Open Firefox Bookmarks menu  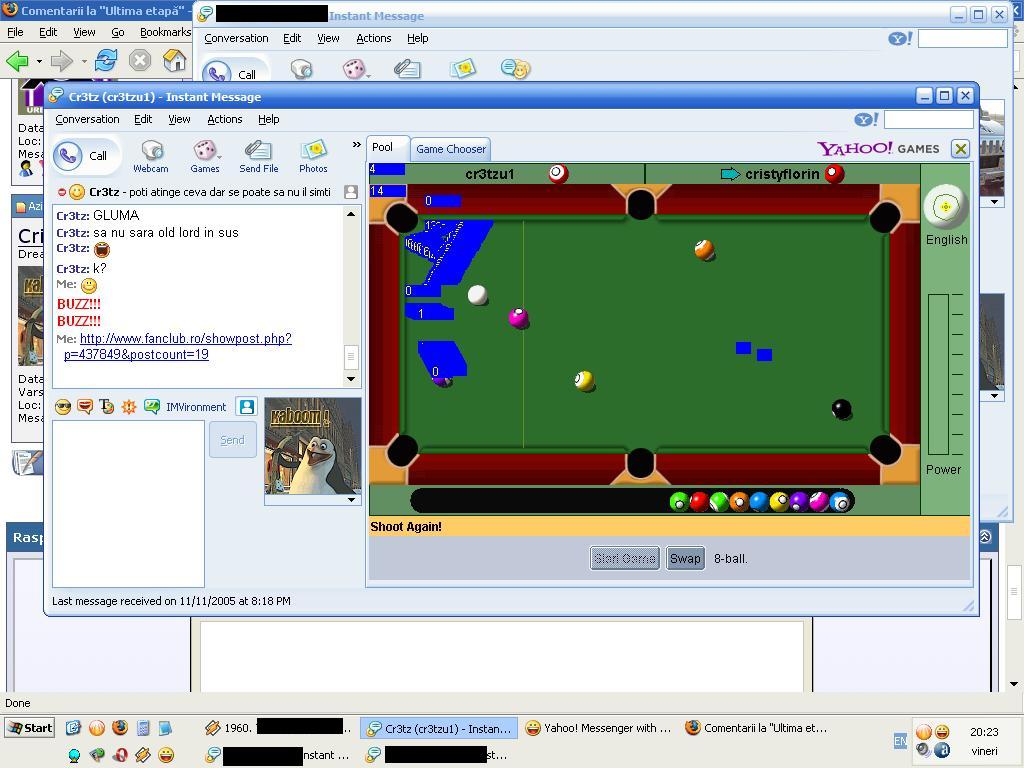165,32
